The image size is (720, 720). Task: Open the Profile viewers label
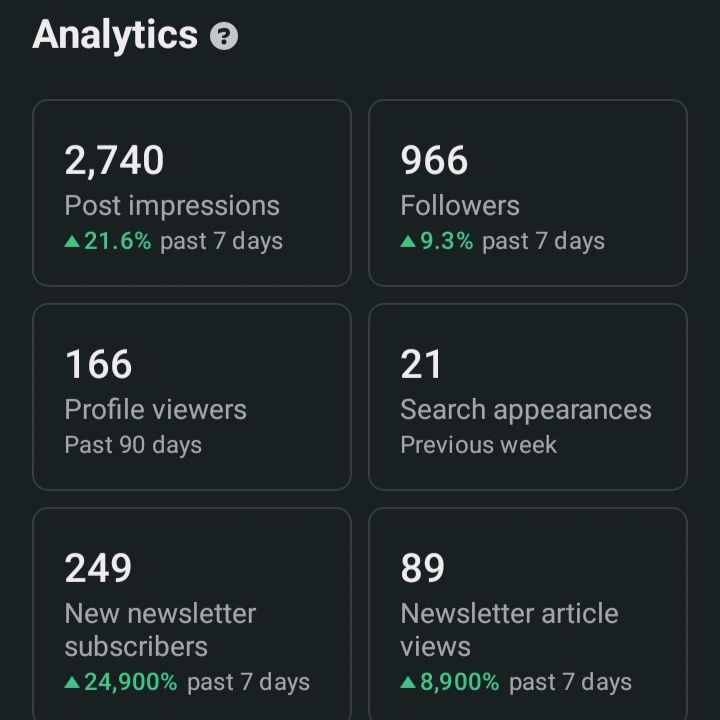pos(155,410)
